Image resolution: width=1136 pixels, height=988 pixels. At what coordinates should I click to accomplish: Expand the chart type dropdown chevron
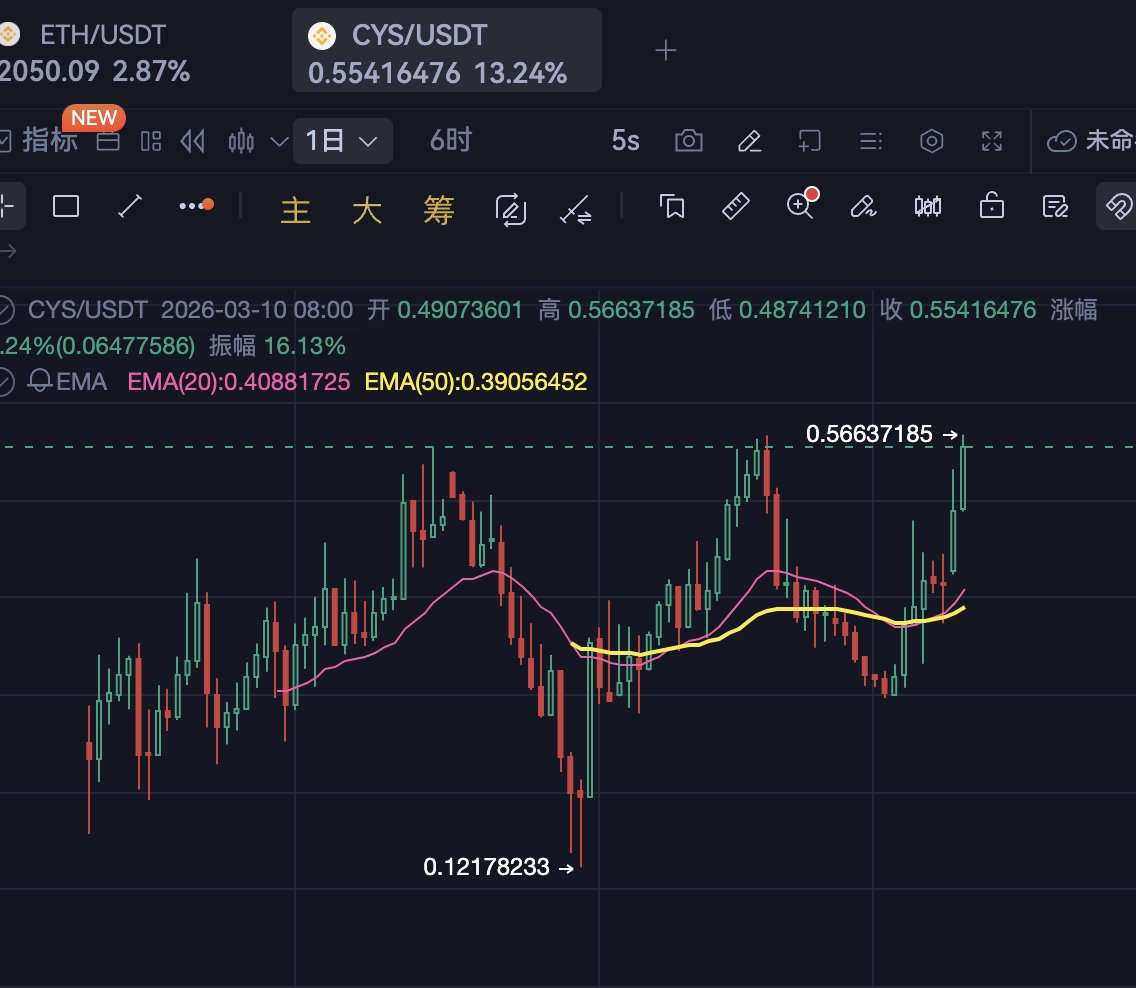279,141
